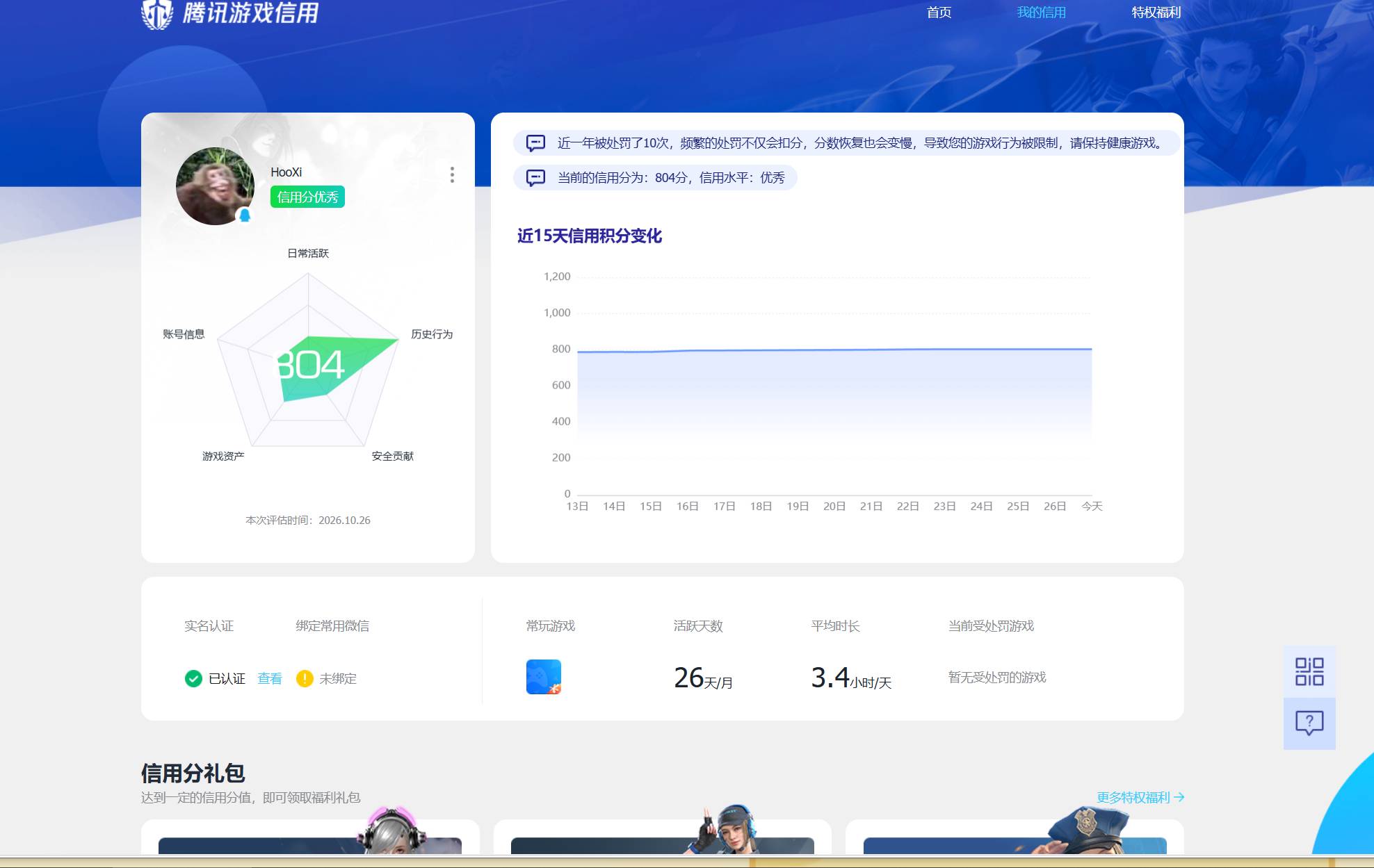
Task: Click the QQ penguin badge on avatar
Action: coord(245,215)
